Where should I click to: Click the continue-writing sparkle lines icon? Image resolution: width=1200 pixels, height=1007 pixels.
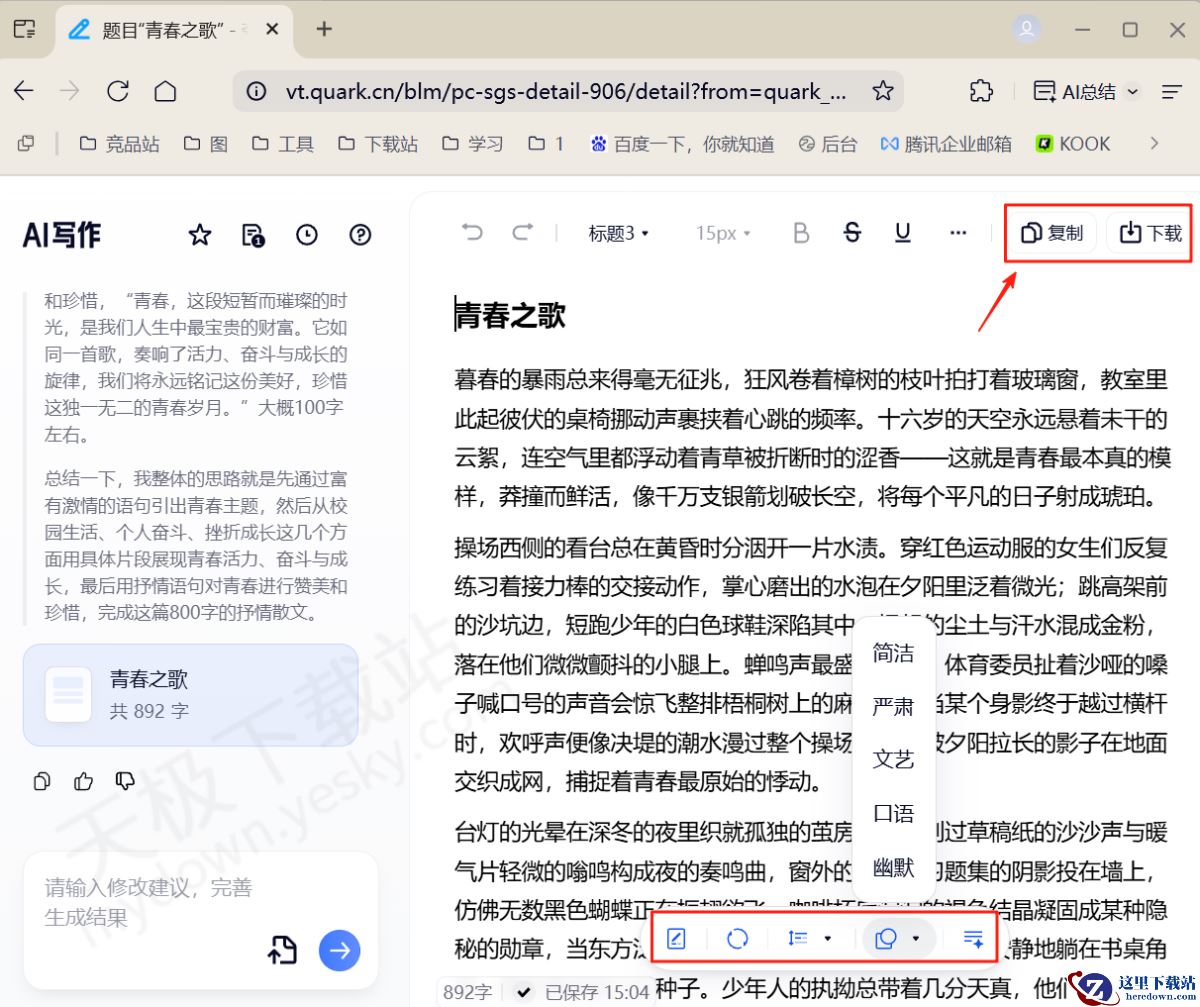(x=973, y=938)
